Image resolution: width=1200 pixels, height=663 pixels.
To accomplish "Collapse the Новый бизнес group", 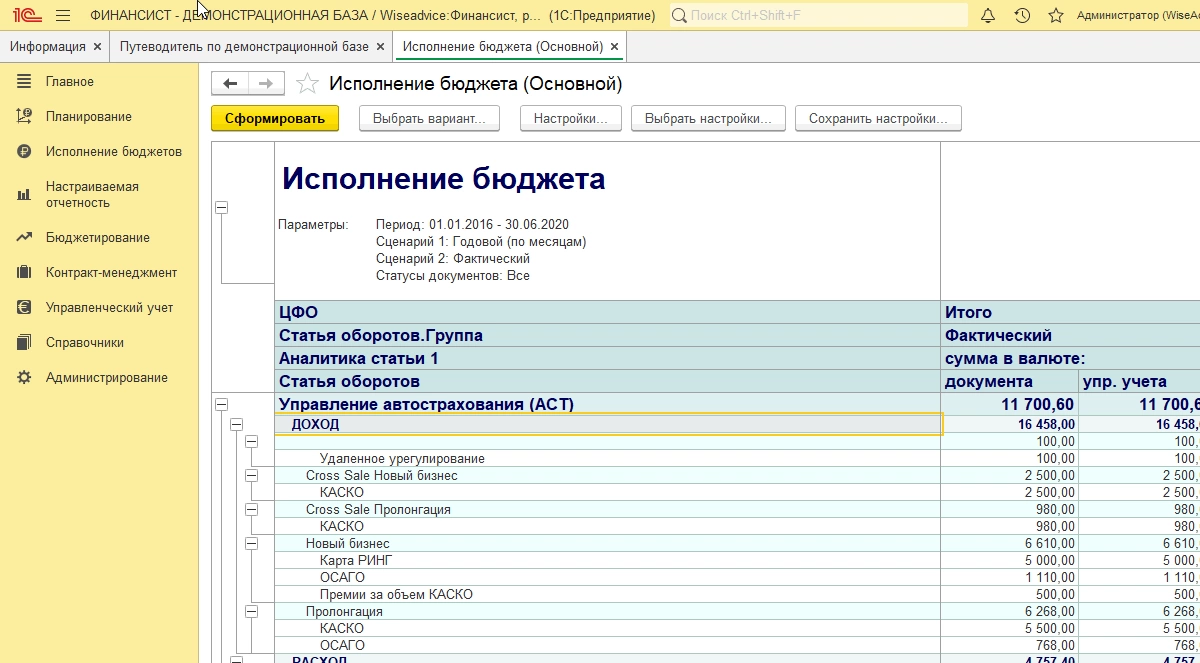I will (251, 543).
